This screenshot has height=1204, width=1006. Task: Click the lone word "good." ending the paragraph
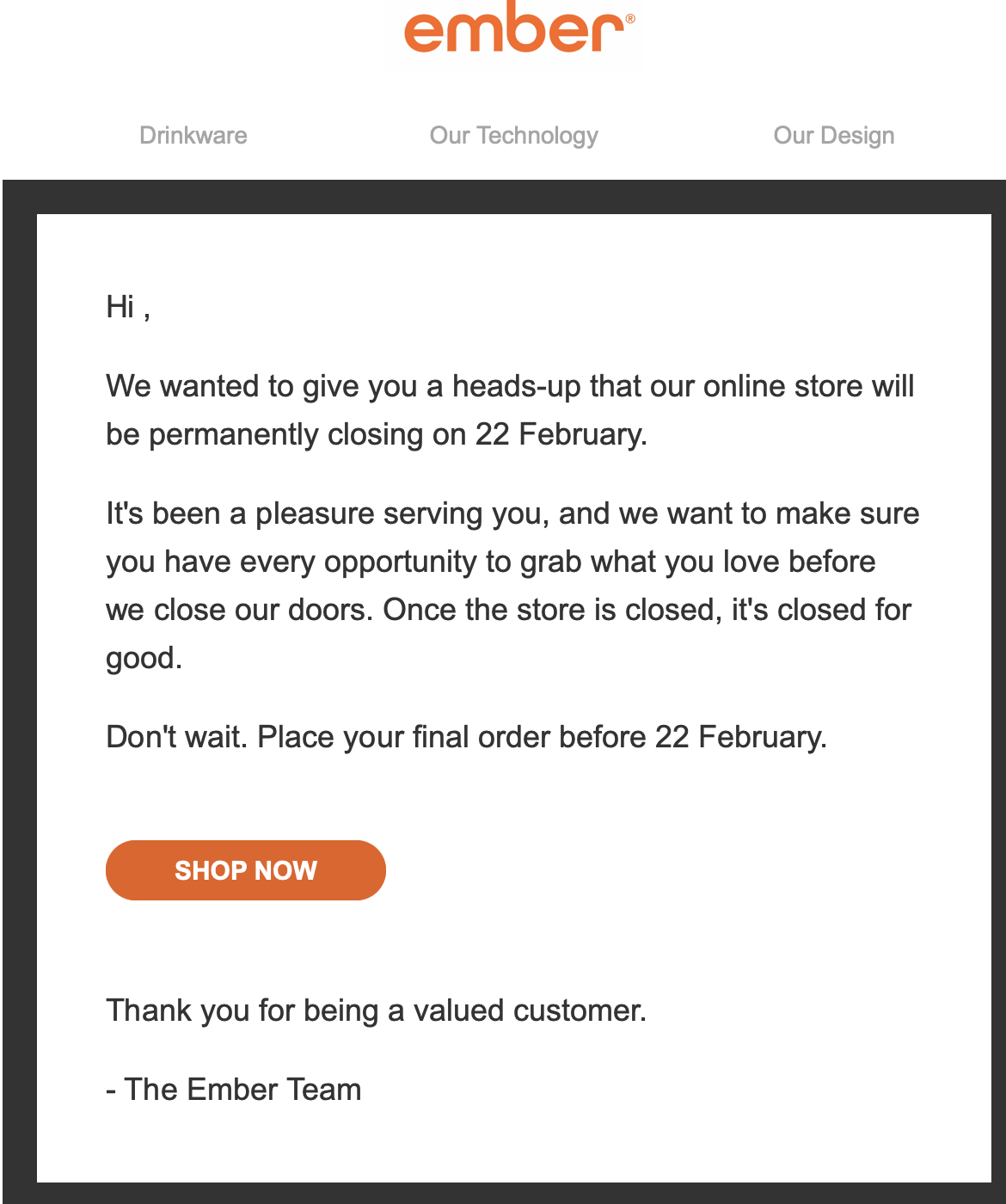point(144,658)
